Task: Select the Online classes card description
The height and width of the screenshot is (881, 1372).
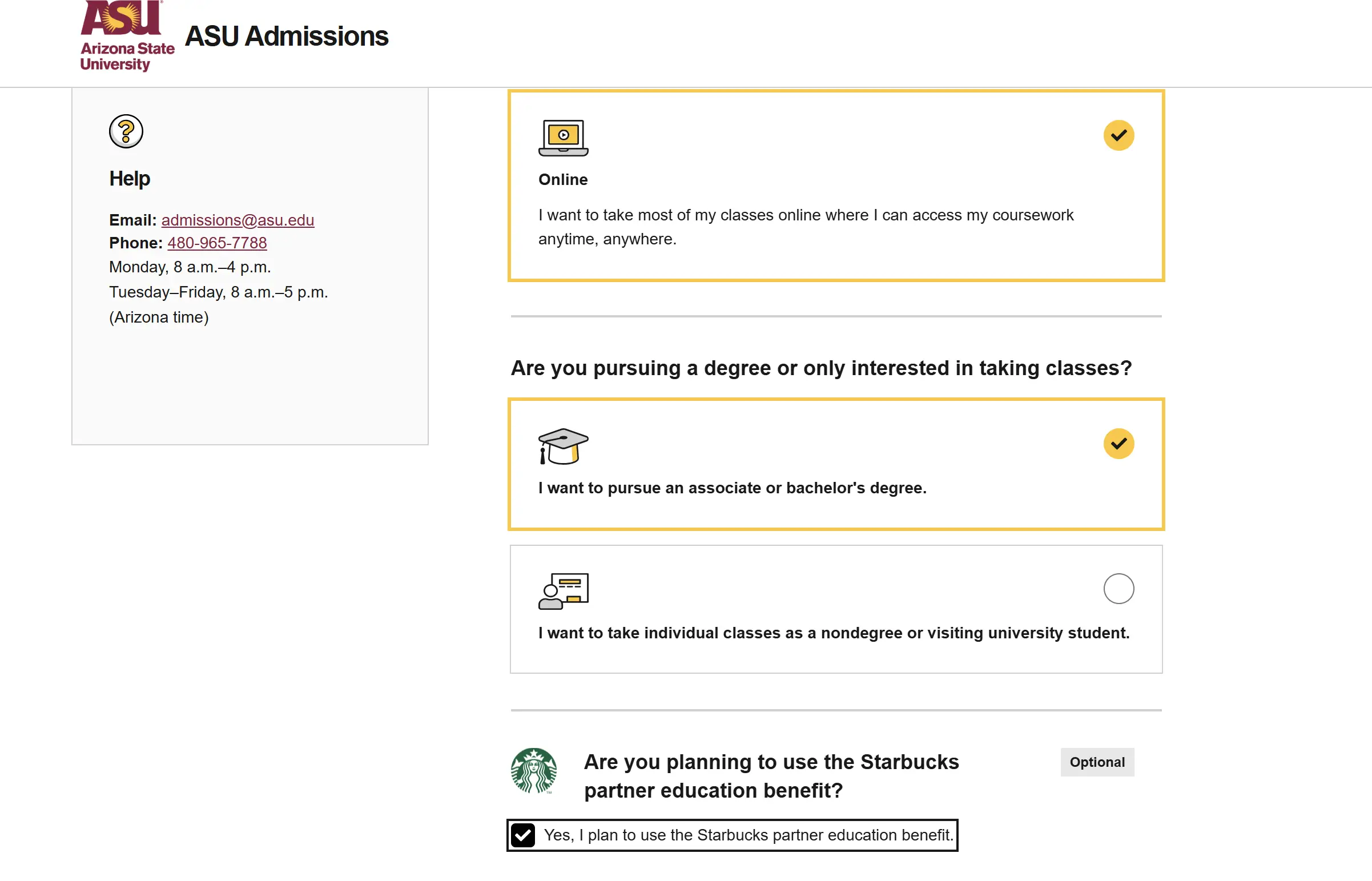Action: (x=806, y=227)
